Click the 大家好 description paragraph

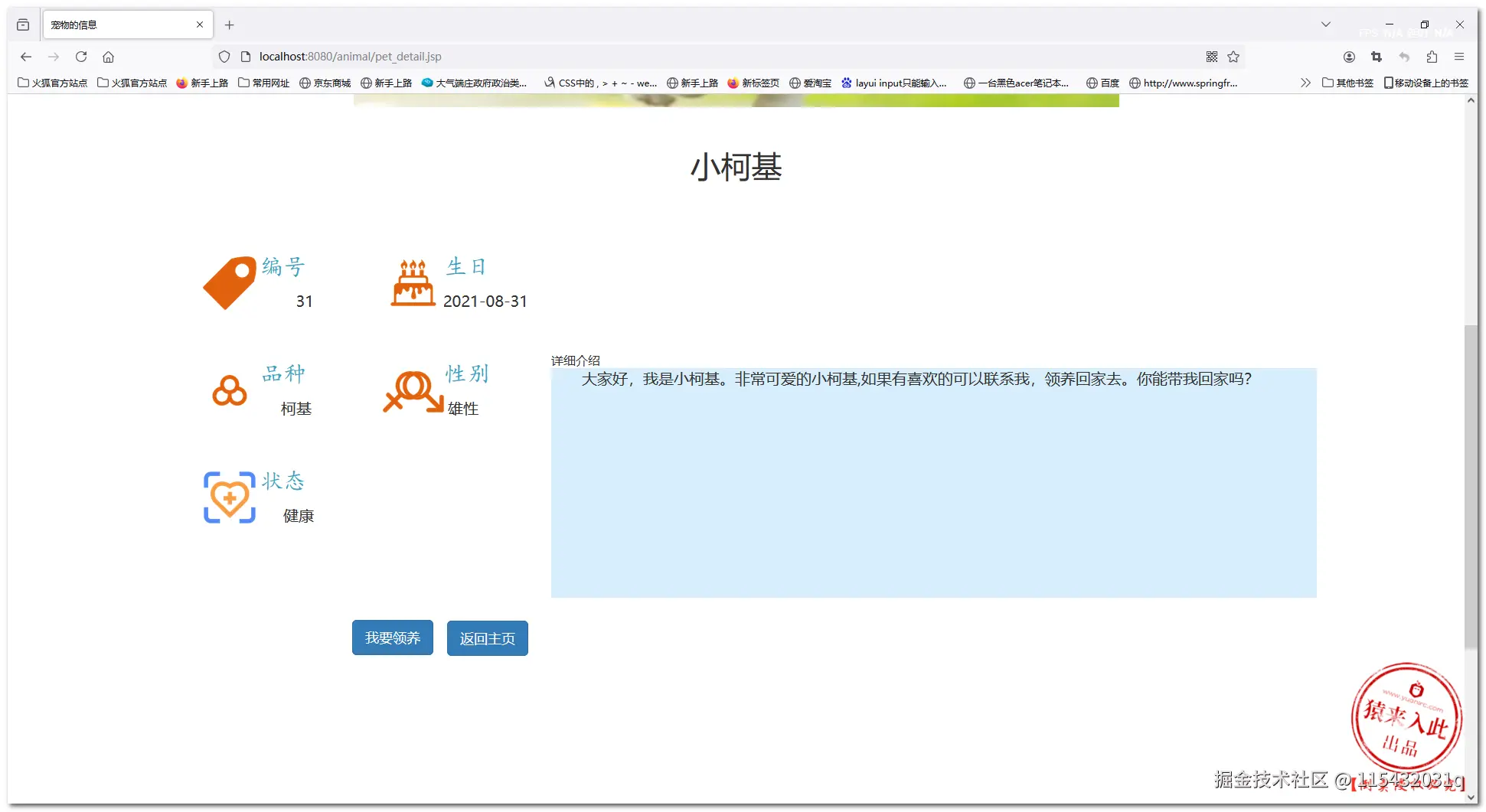coord(917,379)
